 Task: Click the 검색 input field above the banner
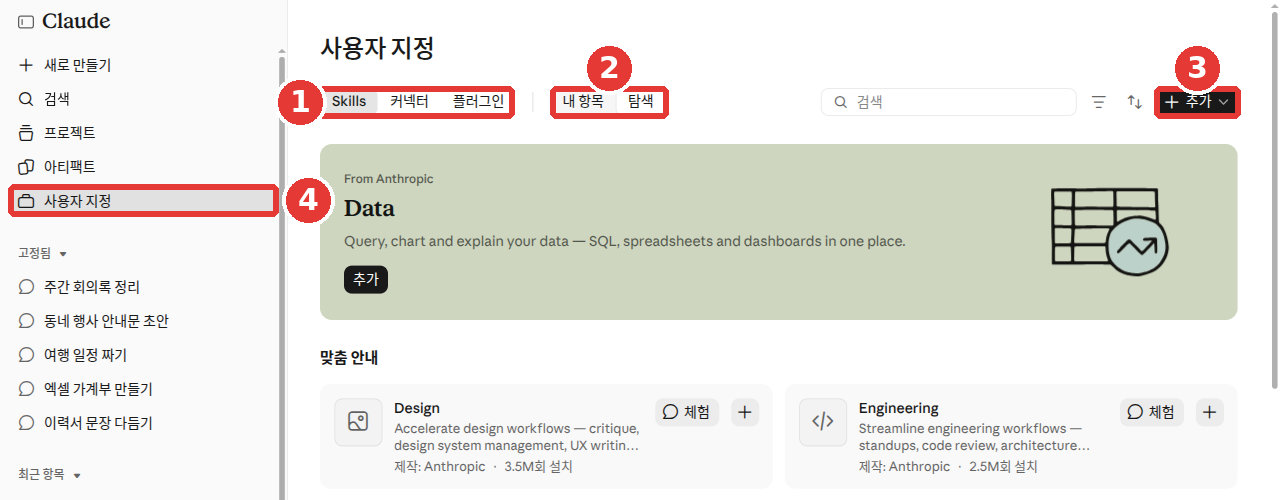pyautogui.click(x=949, y=102)
